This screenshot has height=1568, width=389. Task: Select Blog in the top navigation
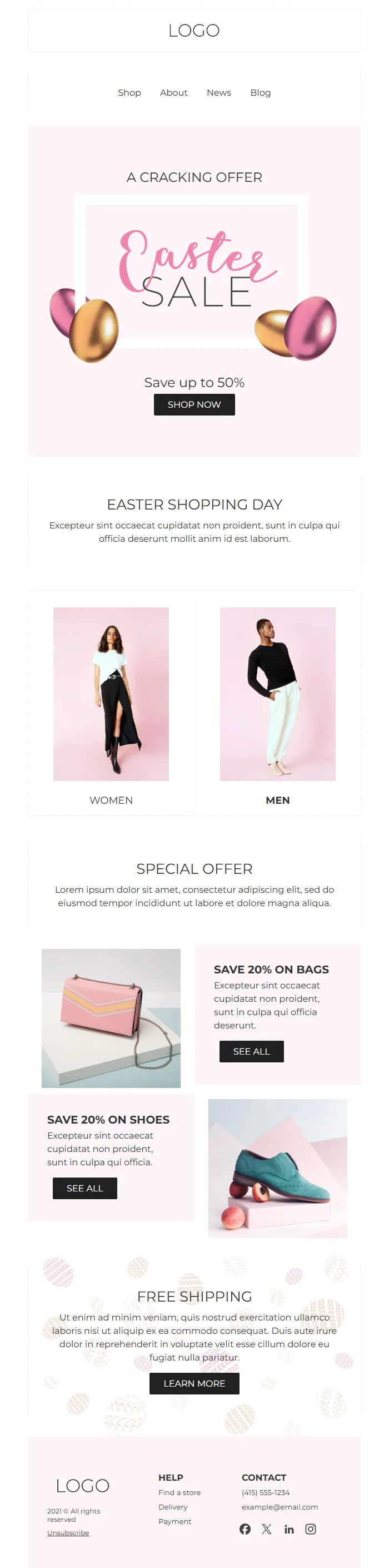(261, 92)
